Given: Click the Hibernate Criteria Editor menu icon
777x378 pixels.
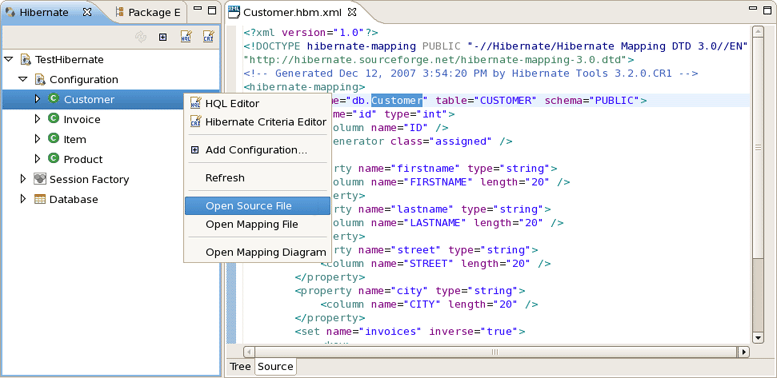Looking at the screenshot, I should pyautogui.click(x=196, y=121).
